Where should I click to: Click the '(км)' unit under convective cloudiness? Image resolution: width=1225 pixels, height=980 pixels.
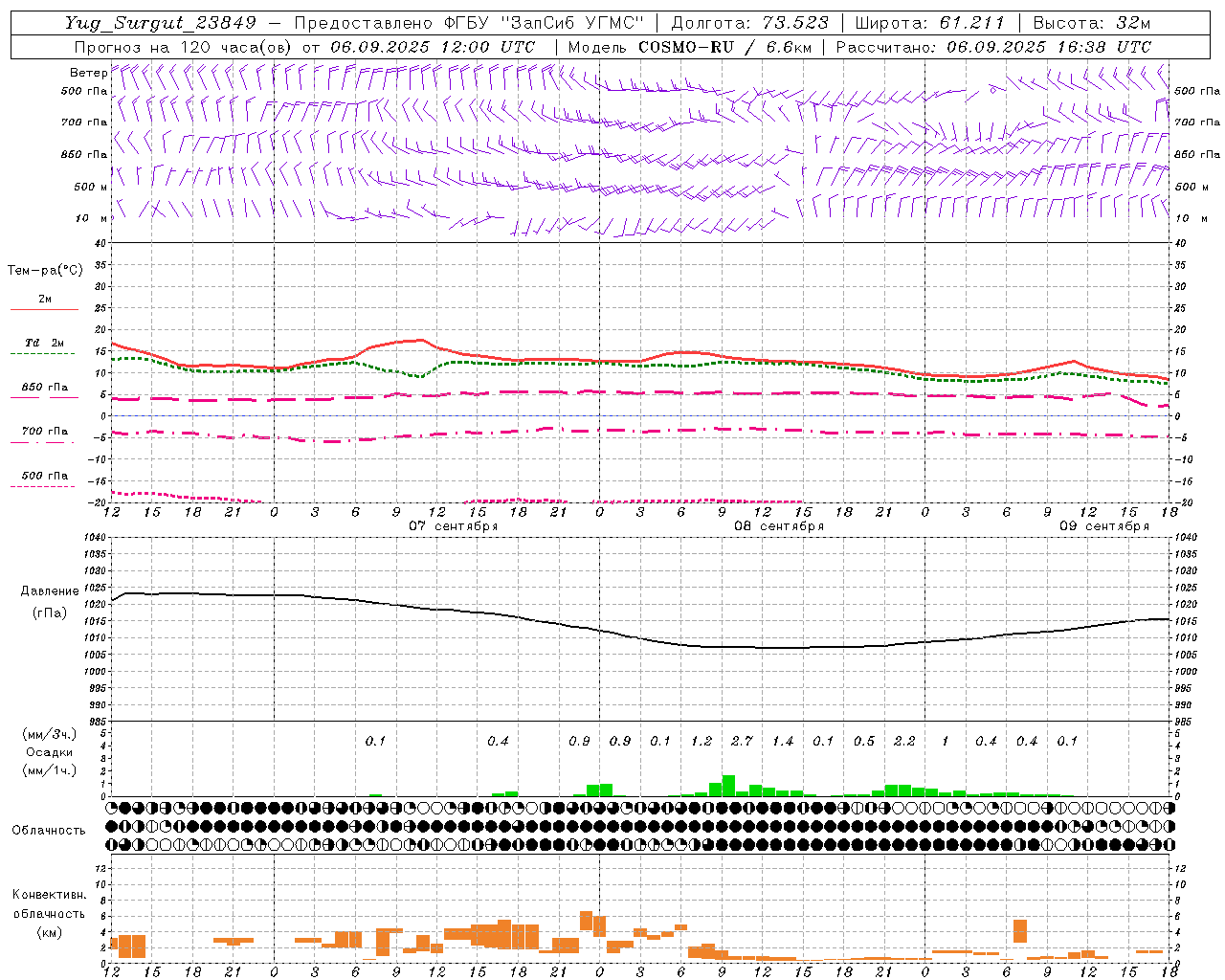click(x=50, y=932)
